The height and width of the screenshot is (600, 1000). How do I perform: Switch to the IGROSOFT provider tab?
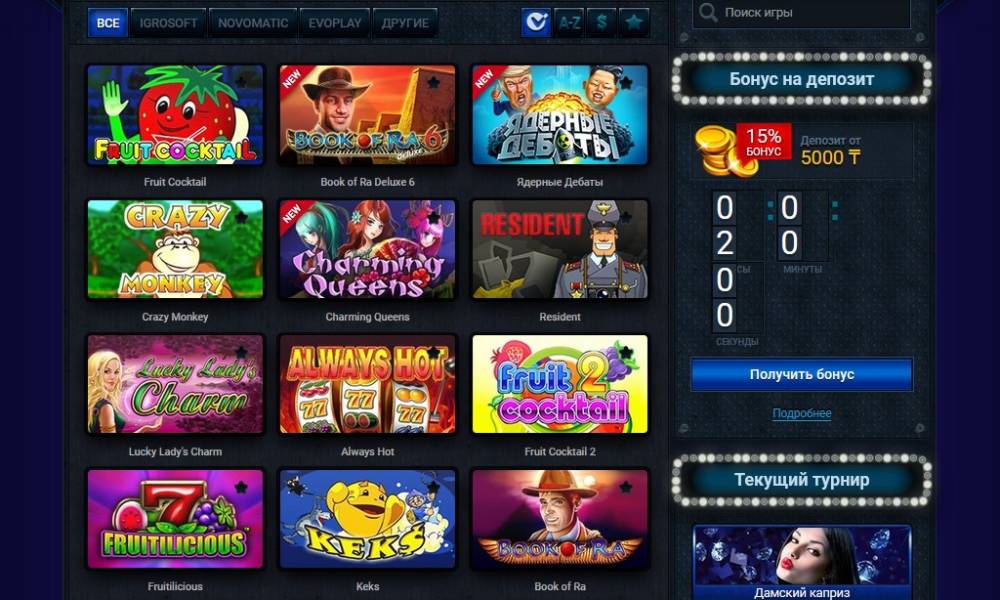point(168,23)
